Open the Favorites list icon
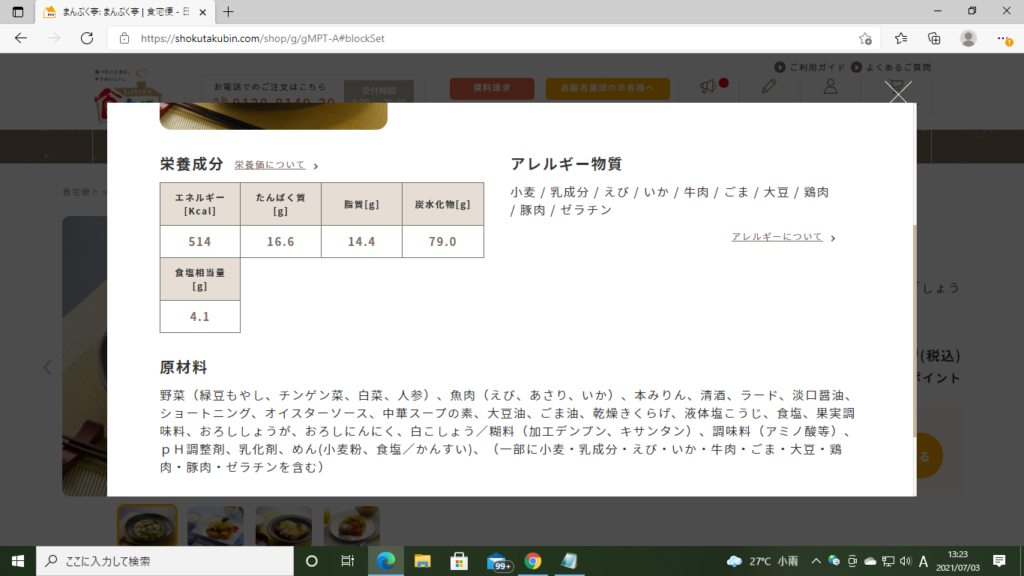The image size is (1024, 576). 901,39
